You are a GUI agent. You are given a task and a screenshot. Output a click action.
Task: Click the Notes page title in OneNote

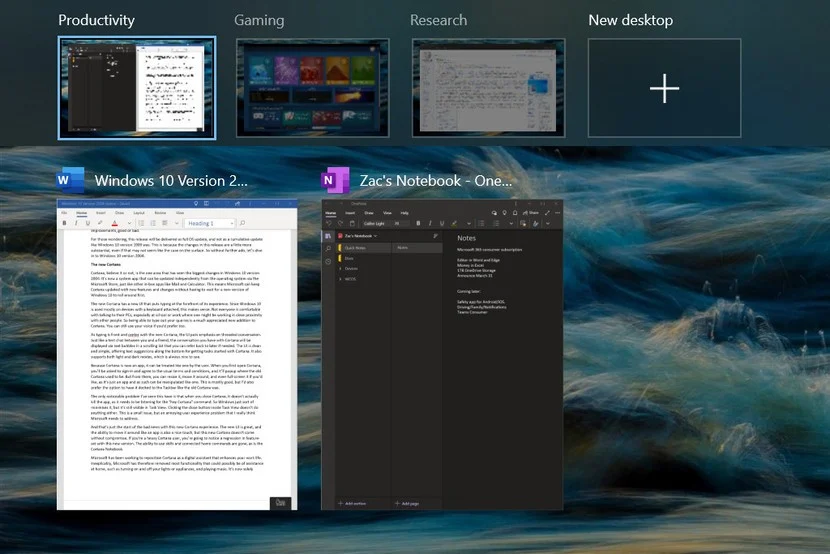[466, 238]
